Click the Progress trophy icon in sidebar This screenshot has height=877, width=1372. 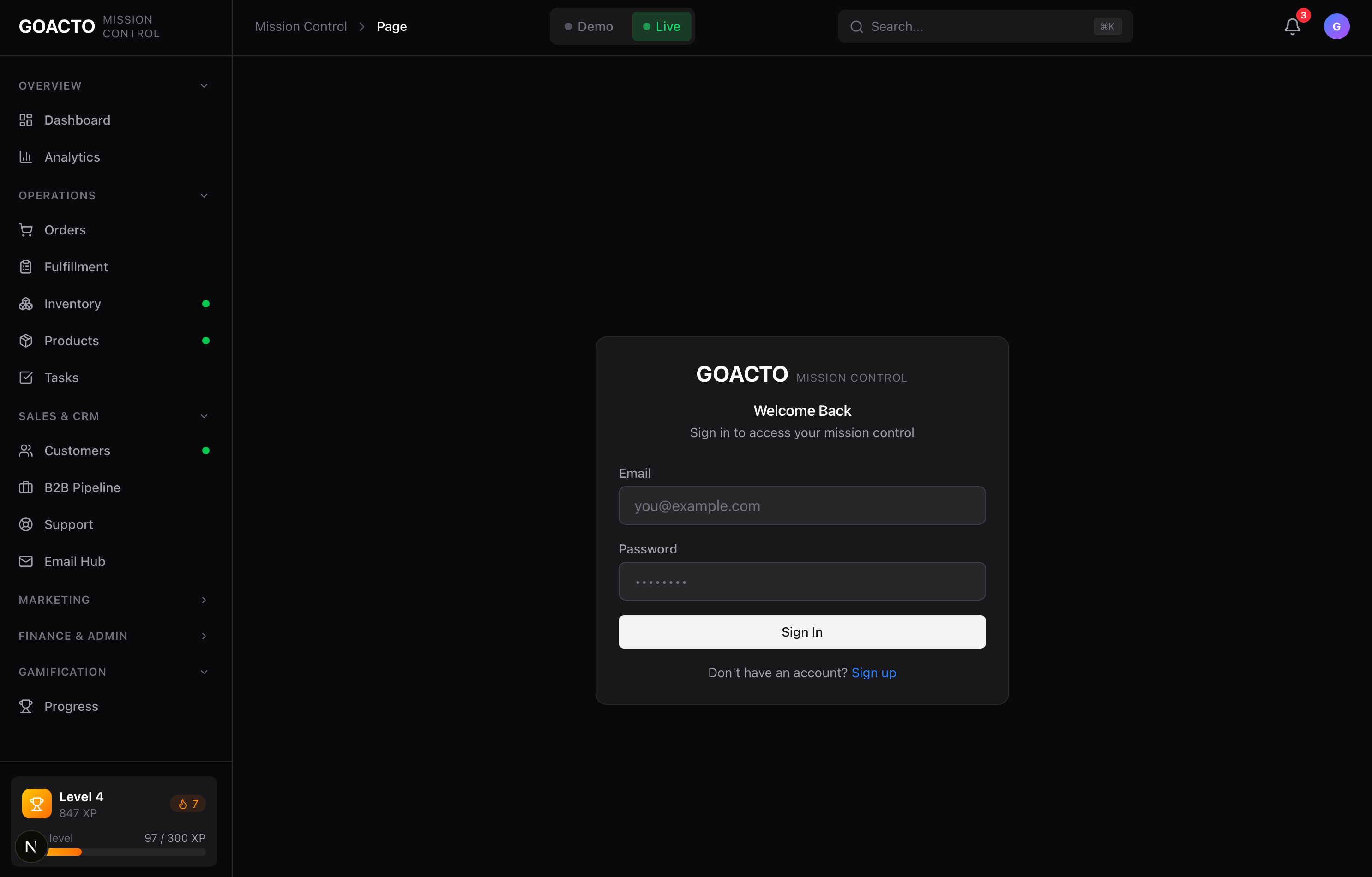coord(26,706)
